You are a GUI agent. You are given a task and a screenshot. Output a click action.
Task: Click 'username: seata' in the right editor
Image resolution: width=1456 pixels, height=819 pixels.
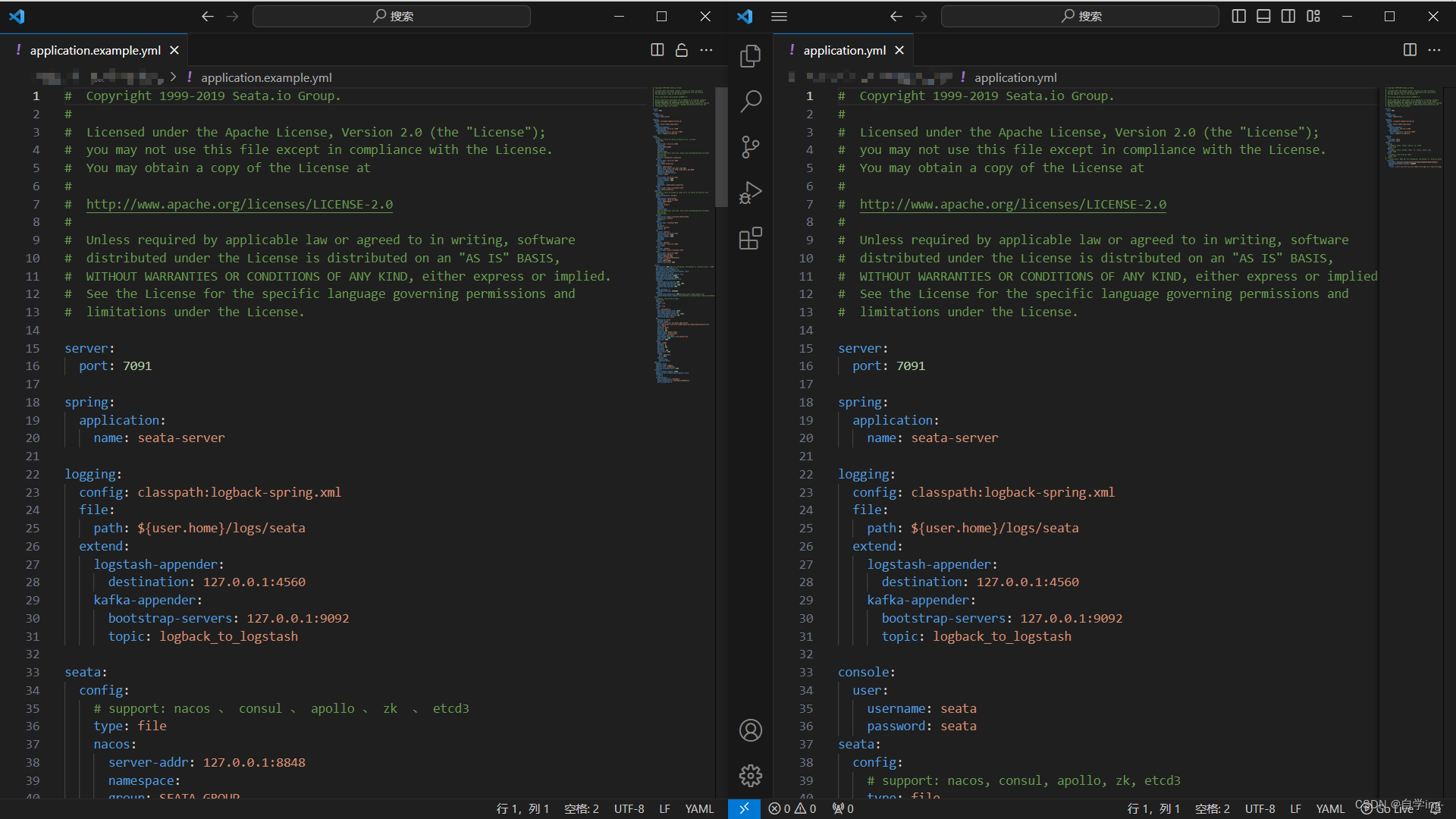click(921, 708)
